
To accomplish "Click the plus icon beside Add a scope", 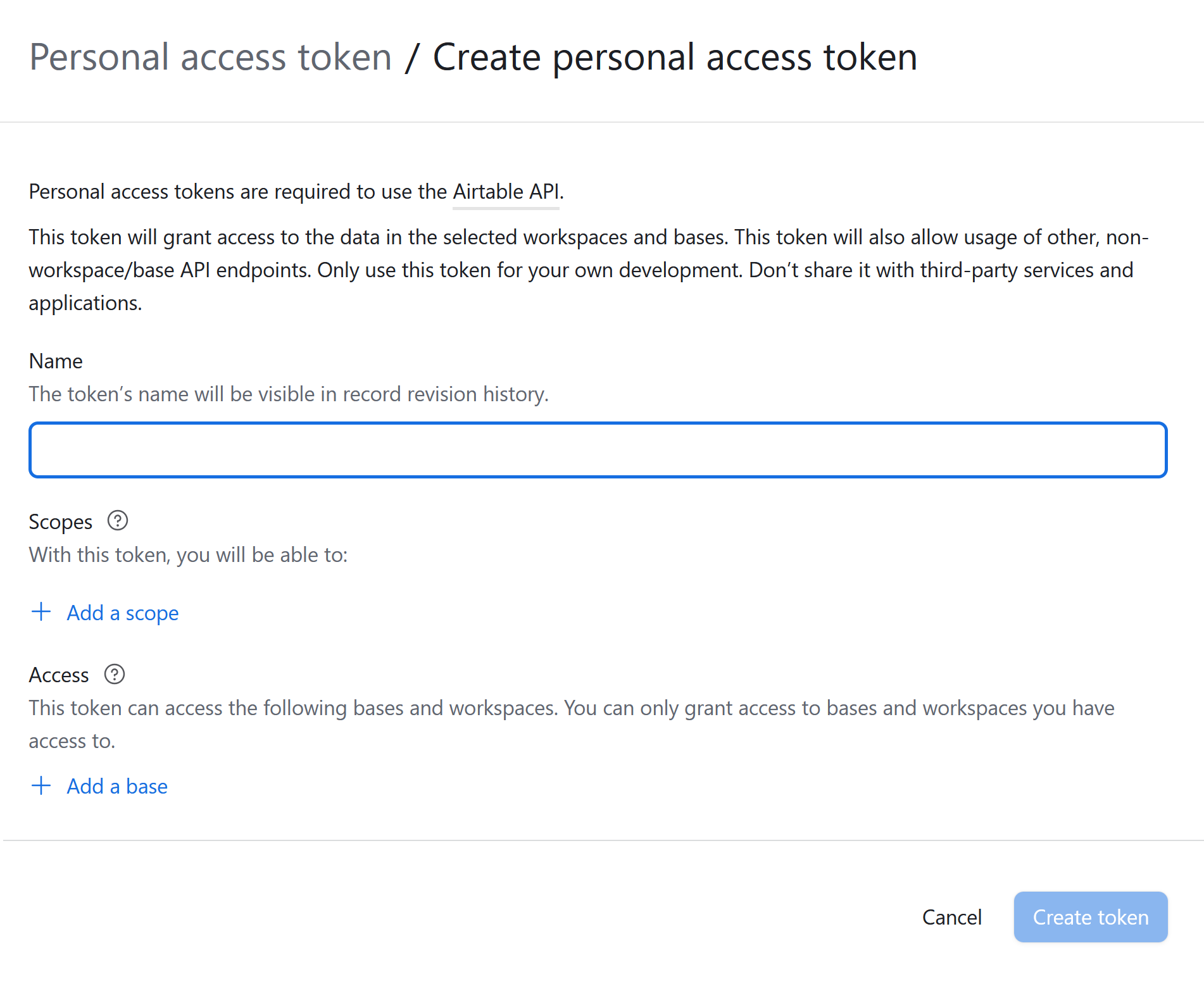I will coord(41,612).
